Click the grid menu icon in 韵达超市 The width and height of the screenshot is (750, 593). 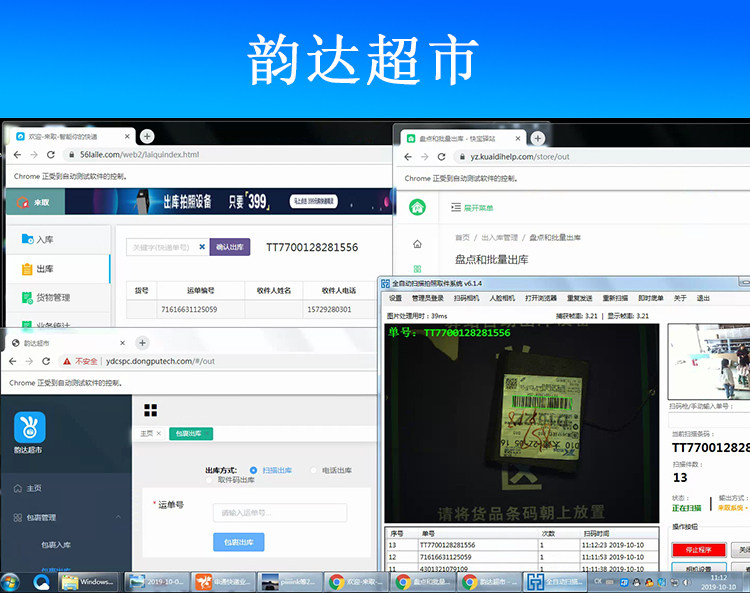[x=151, y=410]
